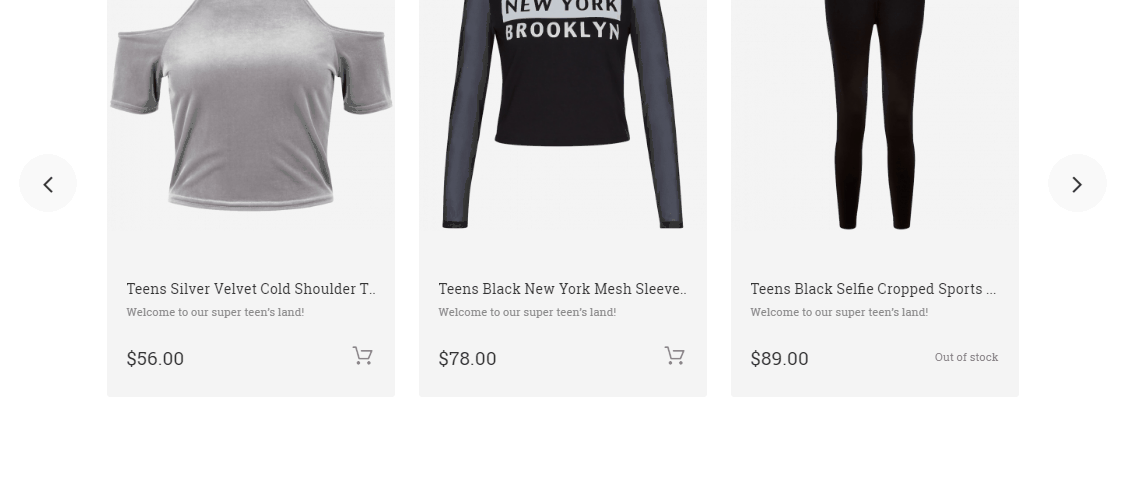1148x502 pixels.
Task: Open Teens Black New York Mesh Sleeve title
Action: (562, 289)
